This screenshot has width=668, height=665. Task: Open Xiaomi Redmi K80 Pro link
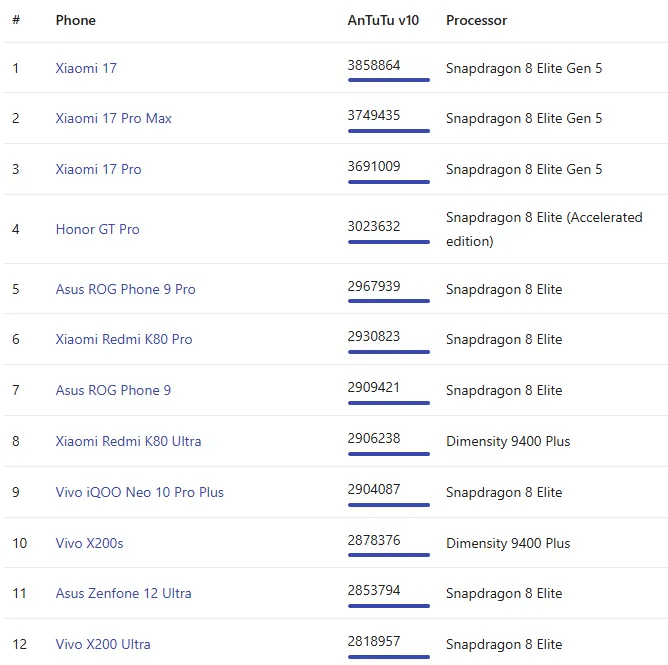pyautogui.click(x=124, y=339)
